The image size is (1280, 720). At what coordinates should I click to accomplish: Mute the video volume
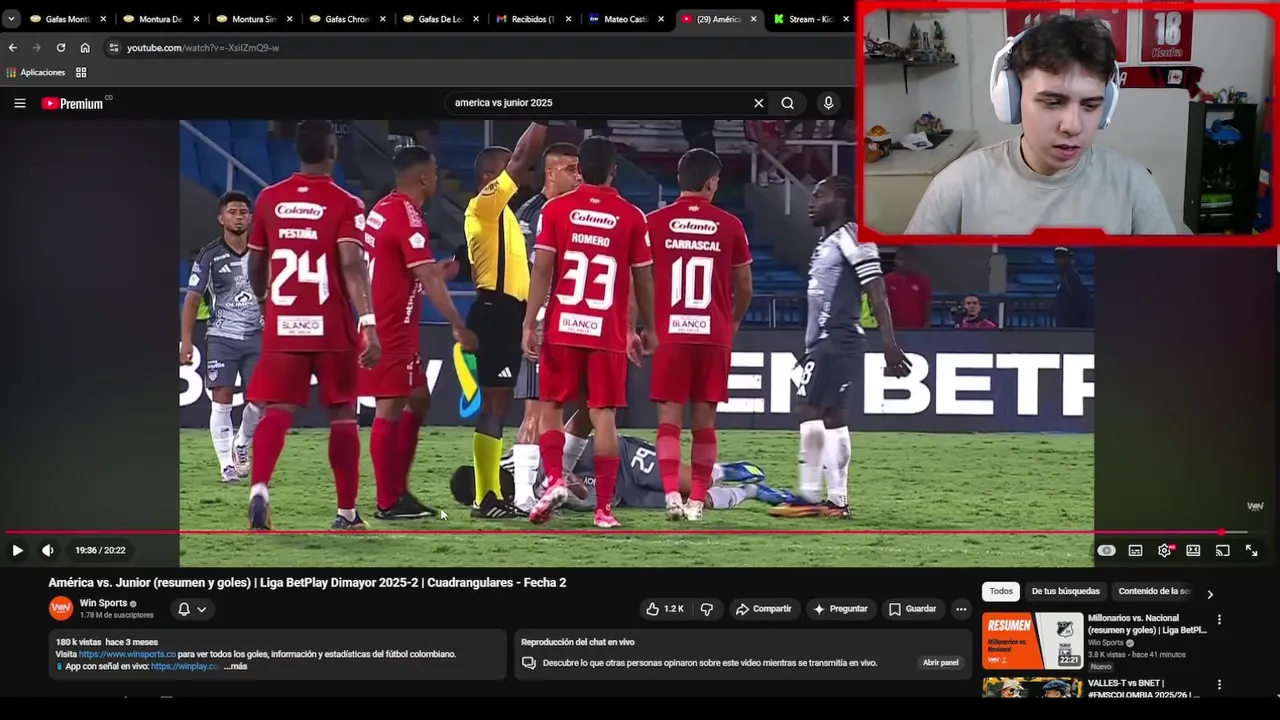[47, 550]
